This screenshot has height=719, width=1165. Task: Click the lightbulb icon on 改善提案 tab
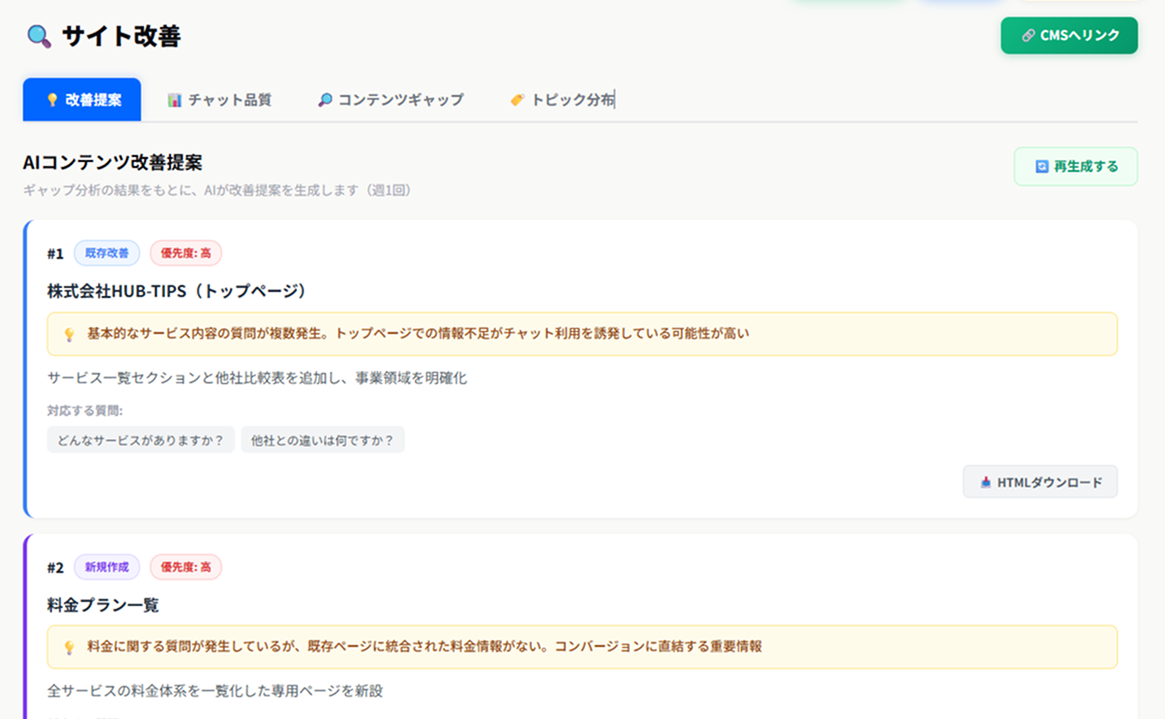(x=52, y=100)
